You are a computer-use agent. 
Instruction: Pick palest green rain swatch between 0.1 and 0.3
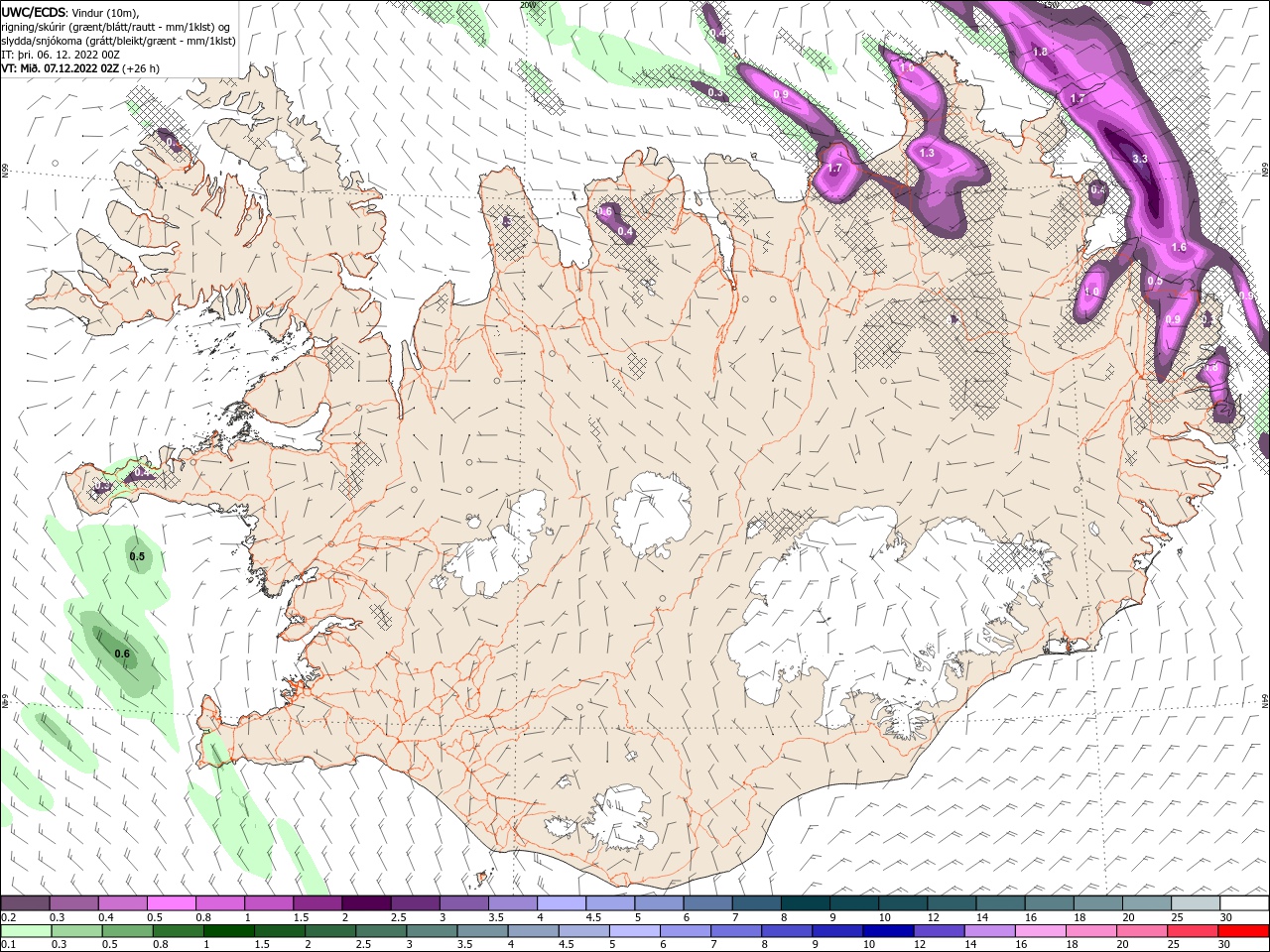pyautogui.click(x=25, y=931)
